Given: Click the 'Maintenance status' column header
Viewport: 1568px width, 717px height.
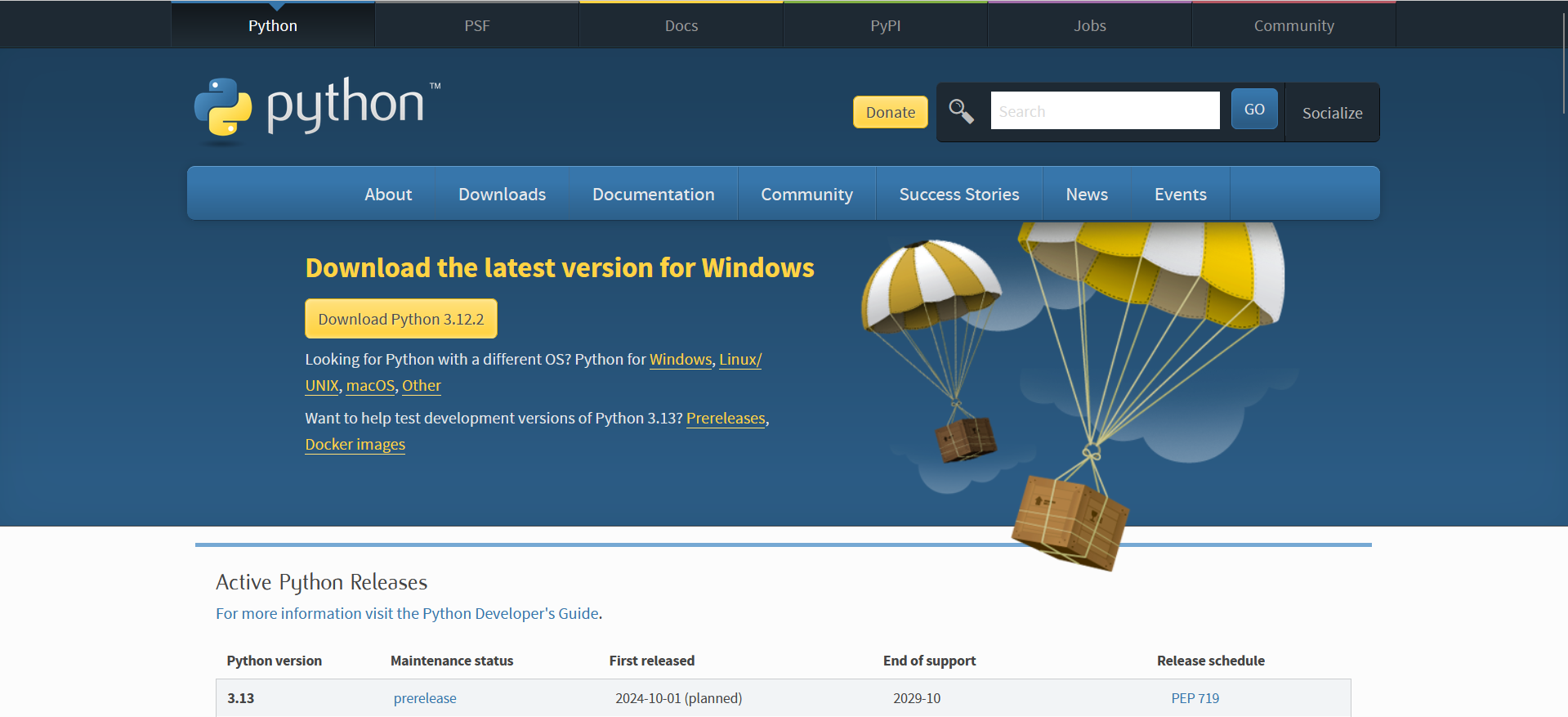Looking at the screenshot, I should 452,661.
